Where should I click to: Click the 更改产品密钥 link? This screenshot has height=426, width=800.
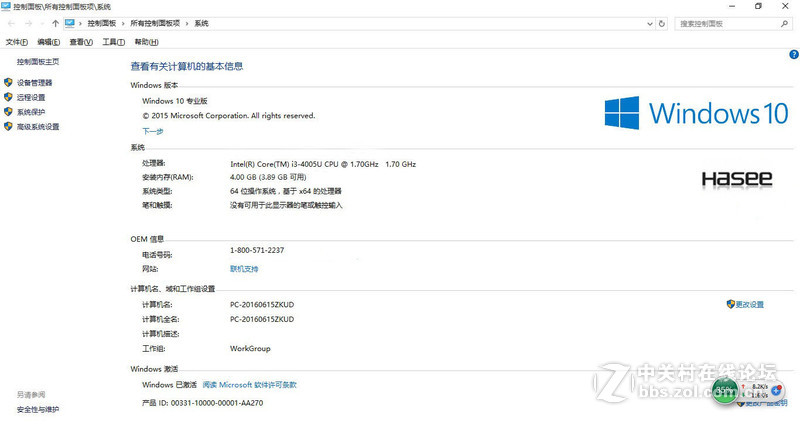point(766,403)
